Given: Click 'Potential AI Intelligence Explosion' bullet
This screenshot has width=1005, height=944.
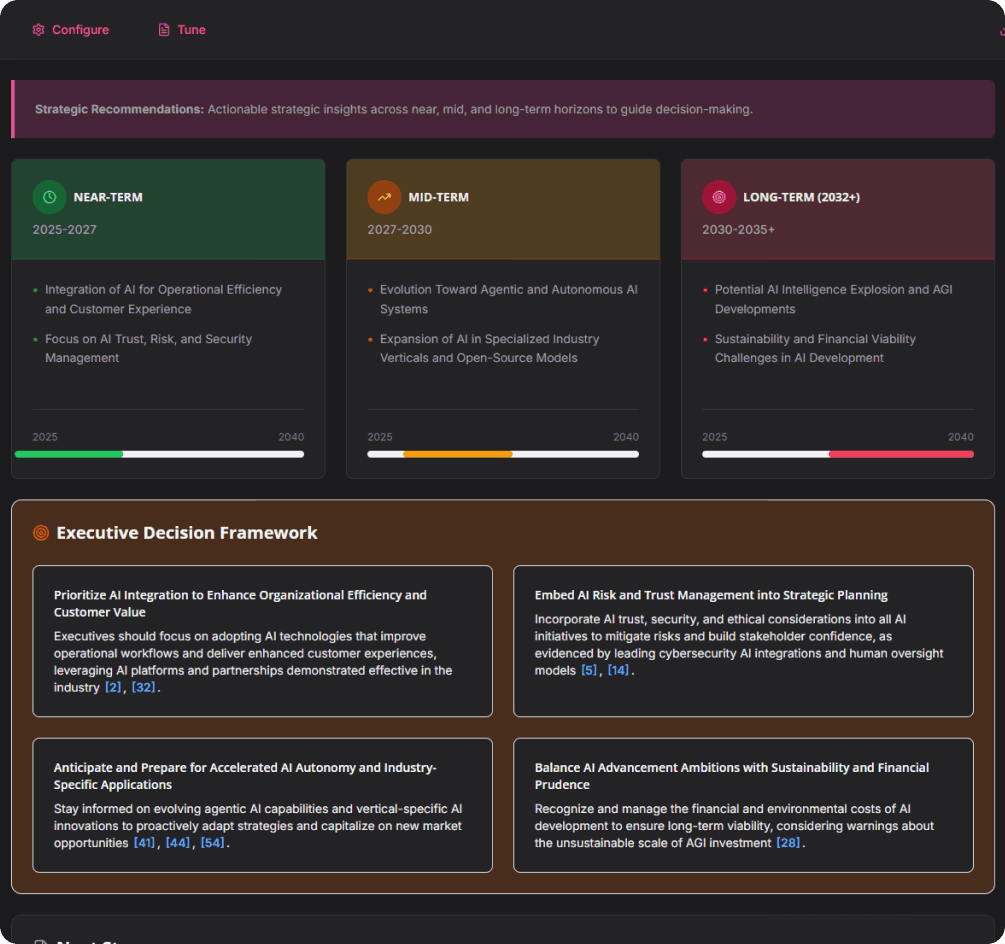Looking at the screenshot, I should (x=833, y=299).
